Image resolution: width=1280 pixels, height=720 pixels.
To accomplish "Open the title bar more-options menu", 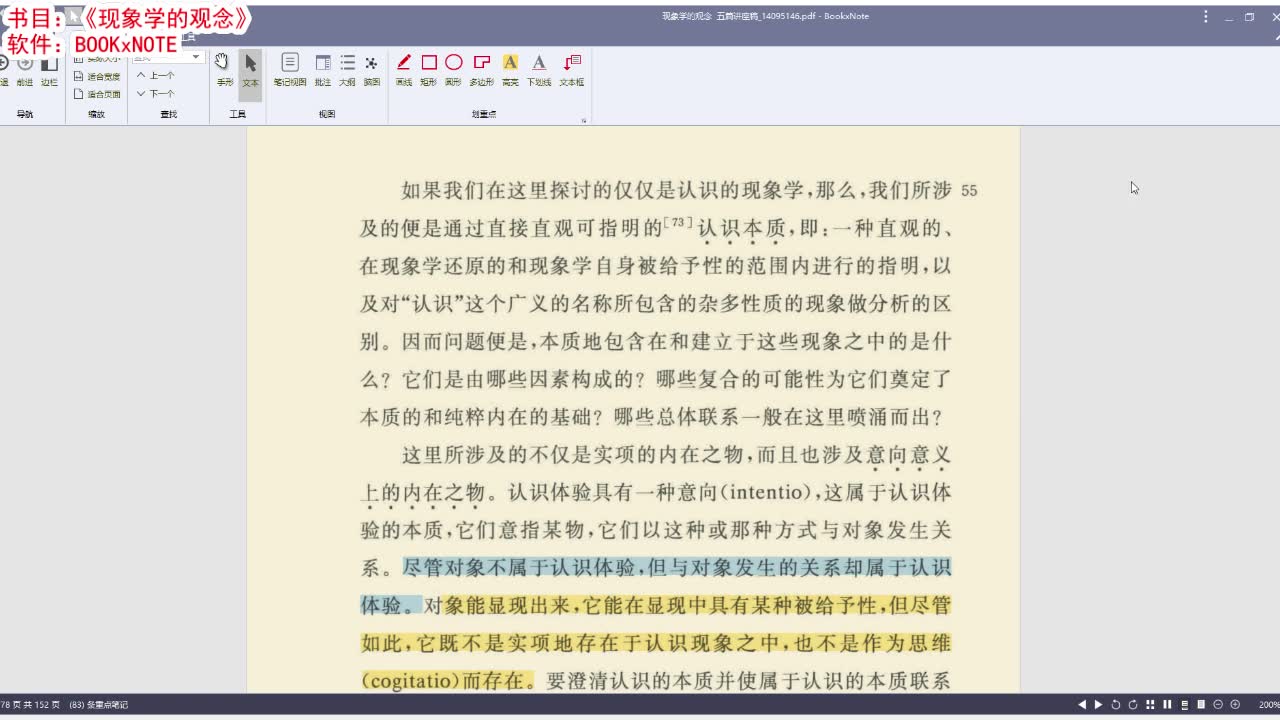I will coord(1206,16).
